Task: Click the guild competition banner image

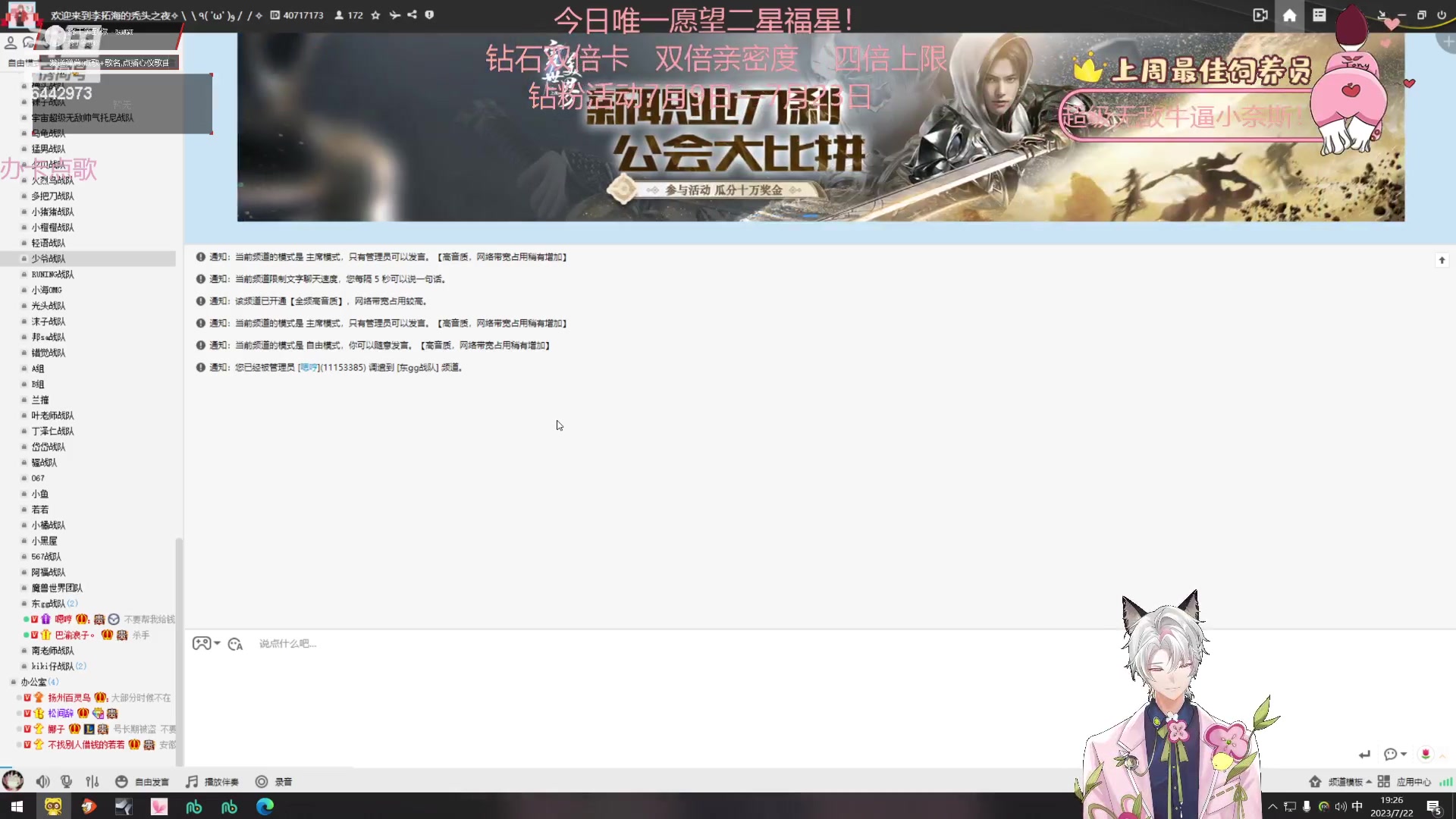Action: (821, 127)
